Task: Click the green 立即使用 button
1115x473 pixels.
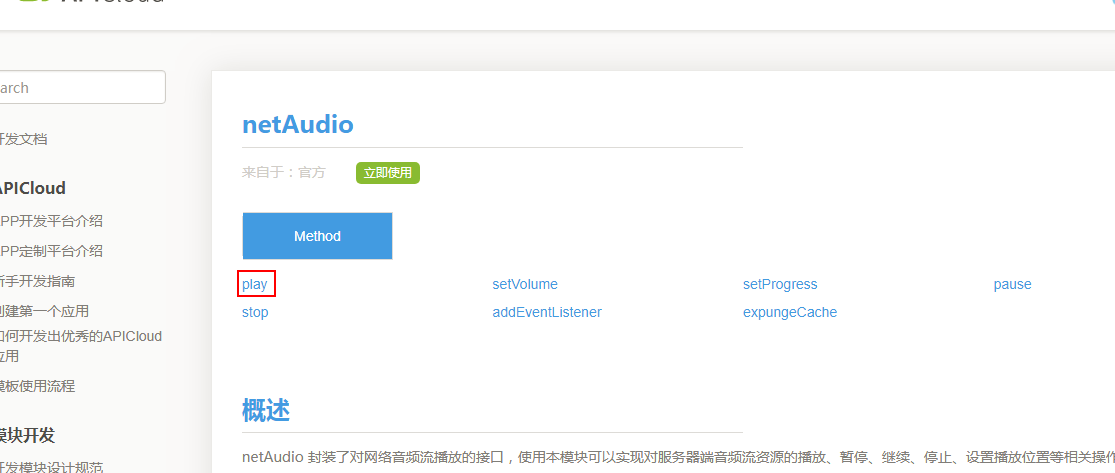Action: click(387, 173)
